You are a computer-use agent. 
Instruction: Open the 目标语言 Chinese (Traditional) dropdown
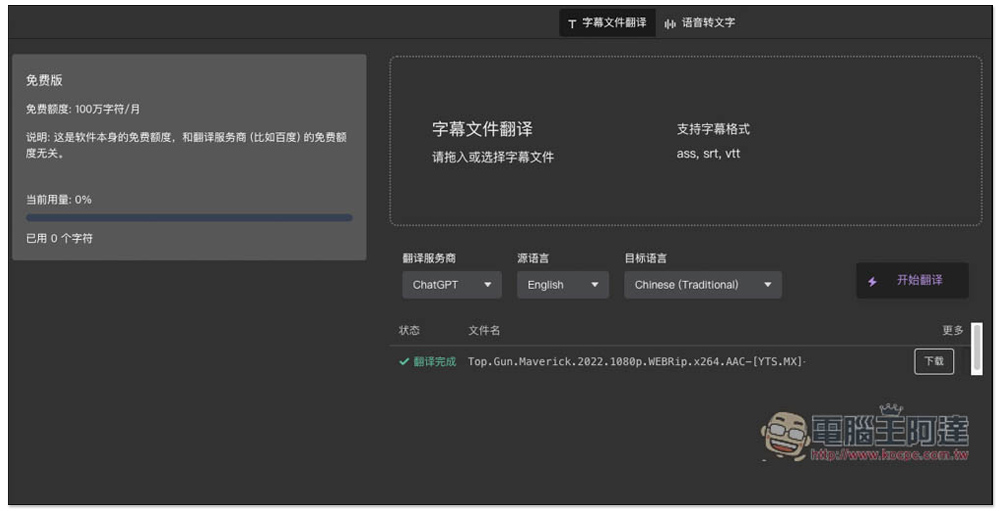click(x=703, y=285)
